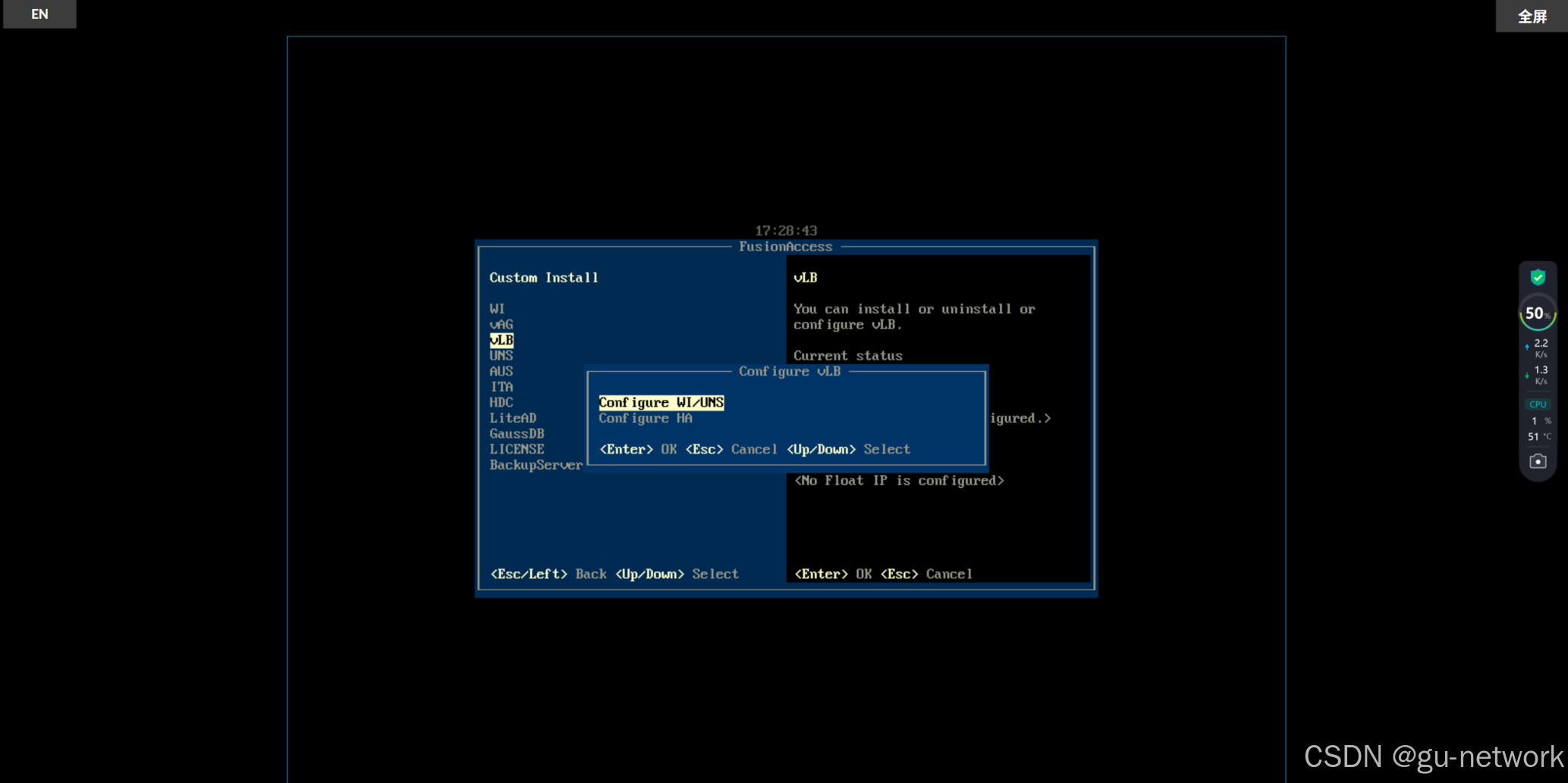This screenshot has width=1568, height=783.
Task: Choose AUS component entry
Action: pyautogui.click(x=501, y=371)
